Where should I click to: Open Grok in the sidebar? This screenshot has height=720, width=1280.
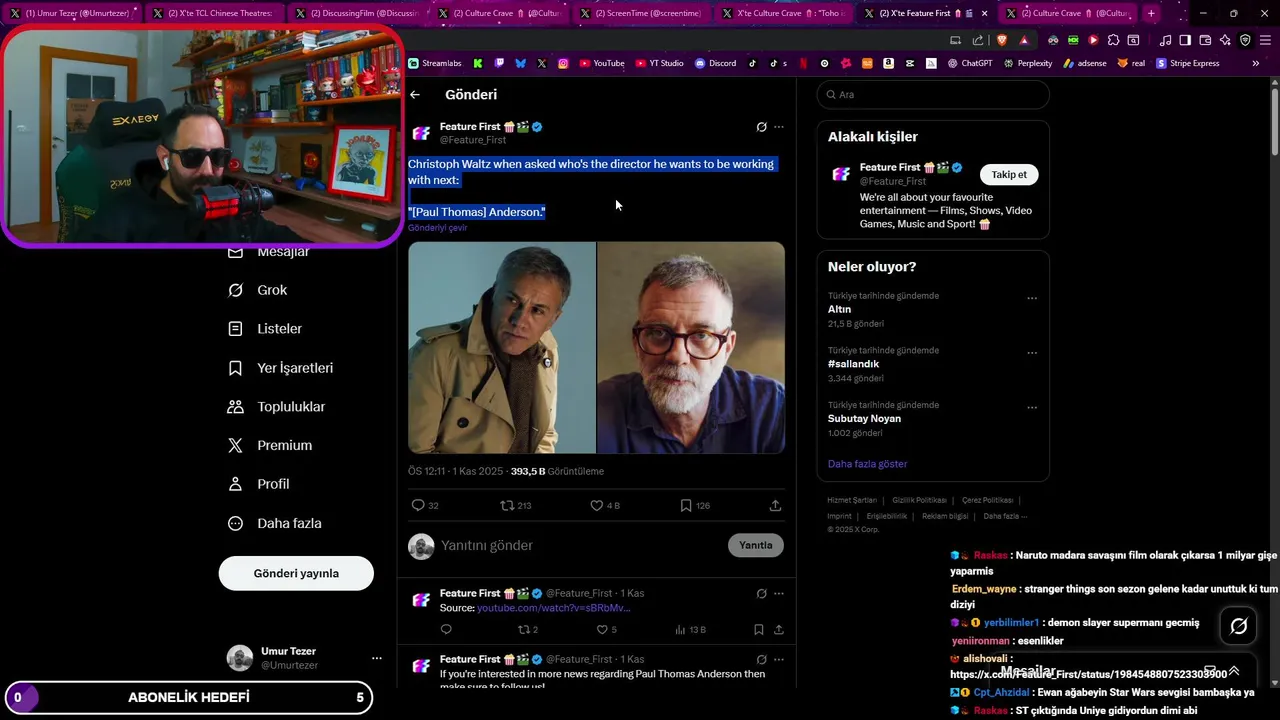[257, 290]
